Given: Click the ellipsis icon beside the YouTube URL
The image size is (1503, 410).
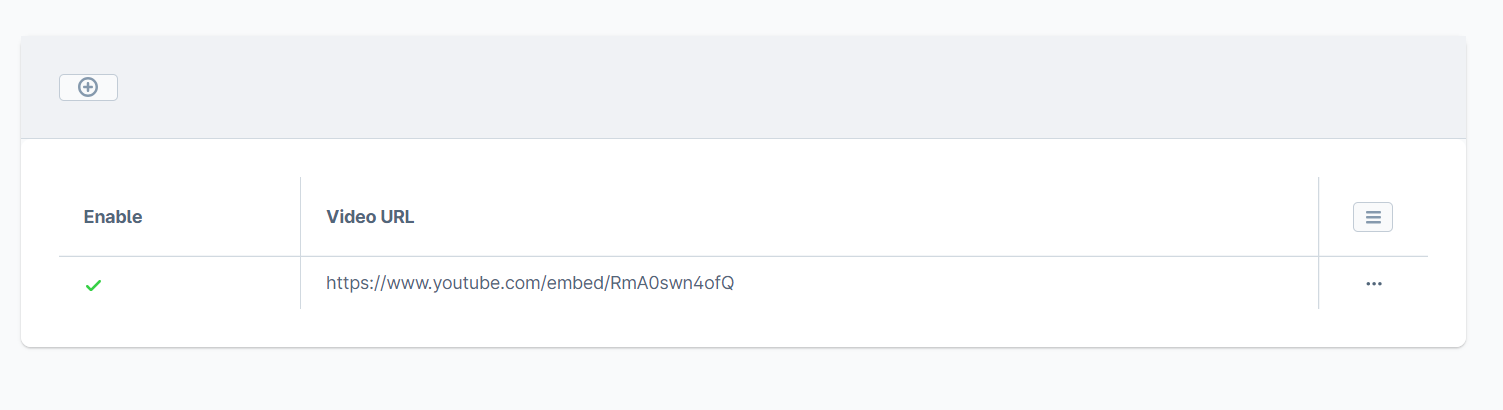Looking at the screenshot, I should [1373, 284].
